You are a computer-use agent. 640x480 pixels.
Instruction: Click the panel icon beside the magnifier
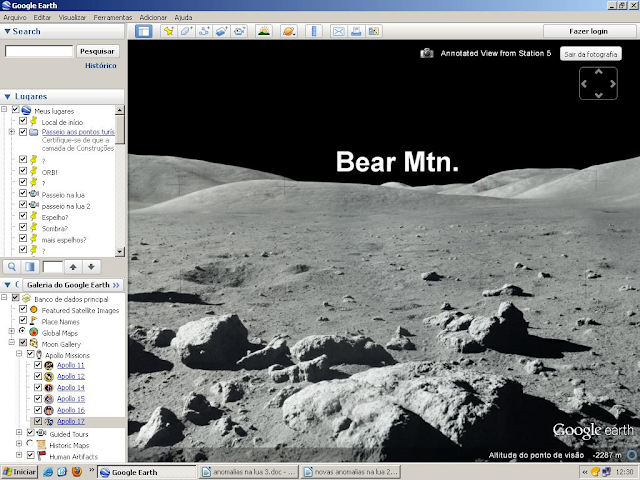click(30, 267)
